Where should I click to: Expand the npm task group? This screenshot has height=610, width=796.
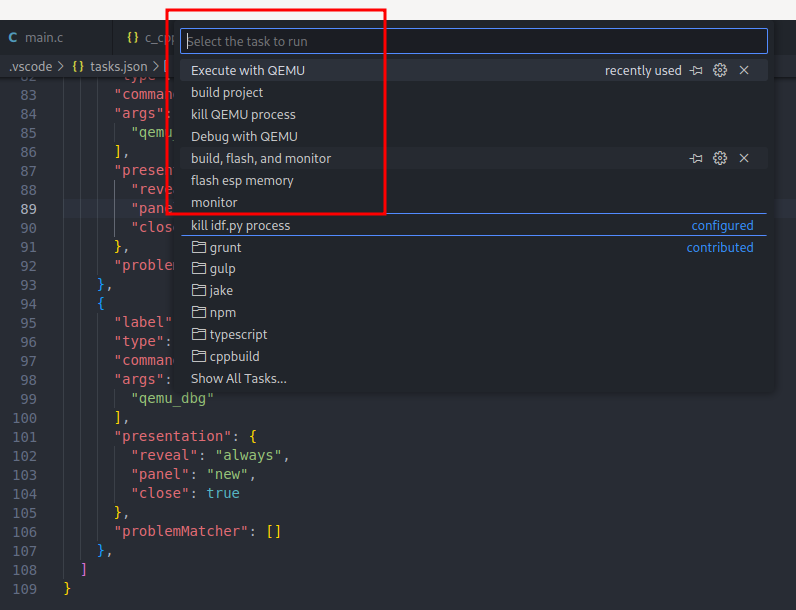pyautogui.click(x=222, y=313)
